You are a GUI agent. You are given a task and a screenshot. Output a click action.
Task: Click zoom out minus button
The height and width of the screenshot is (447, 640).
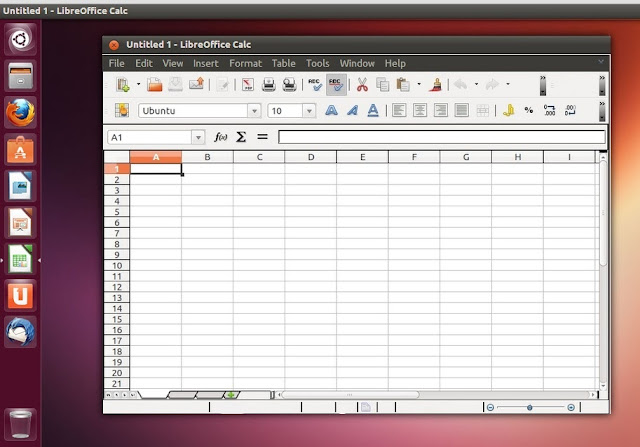(491, 407)
